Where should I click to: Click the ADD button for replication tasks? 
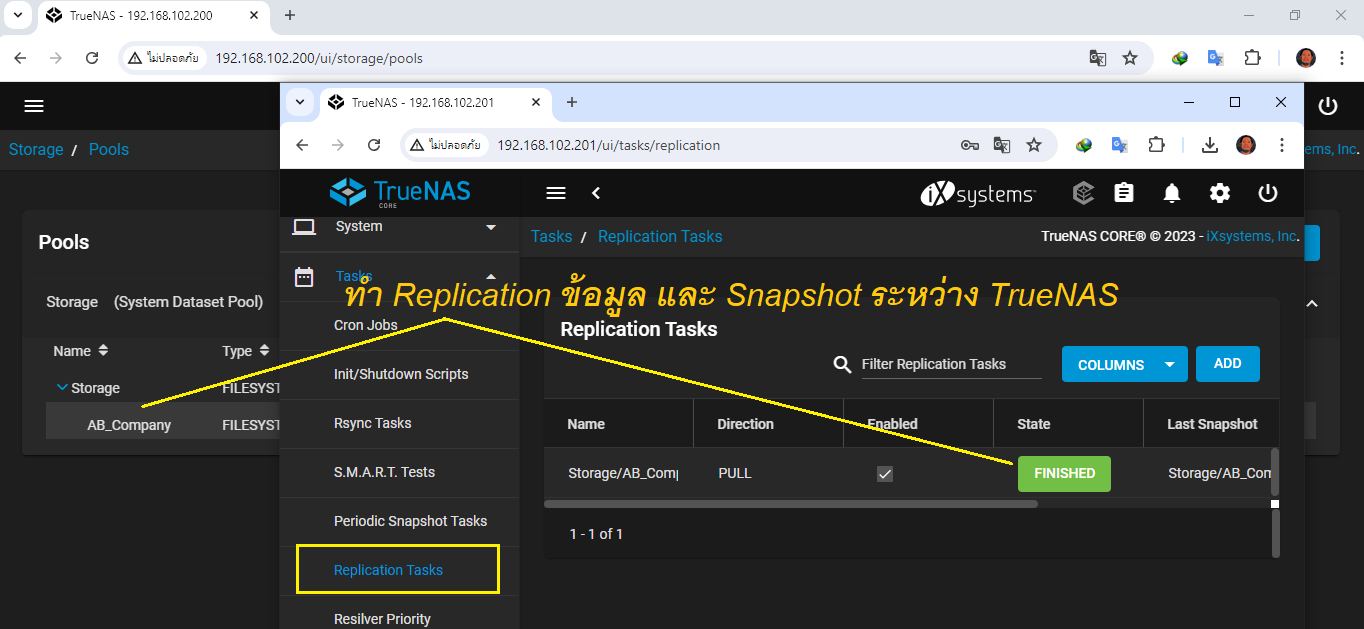1227,364
